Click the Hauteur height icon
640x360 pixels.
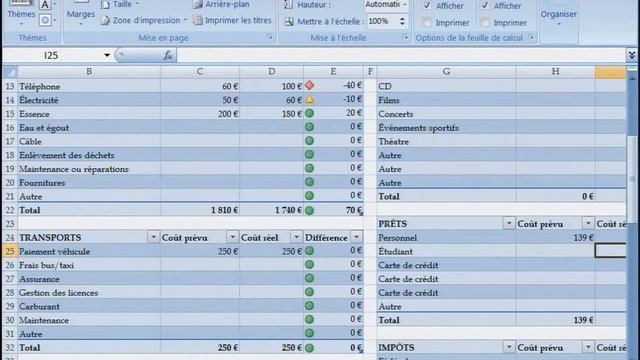pyautogui.click(x=289, y=5)
